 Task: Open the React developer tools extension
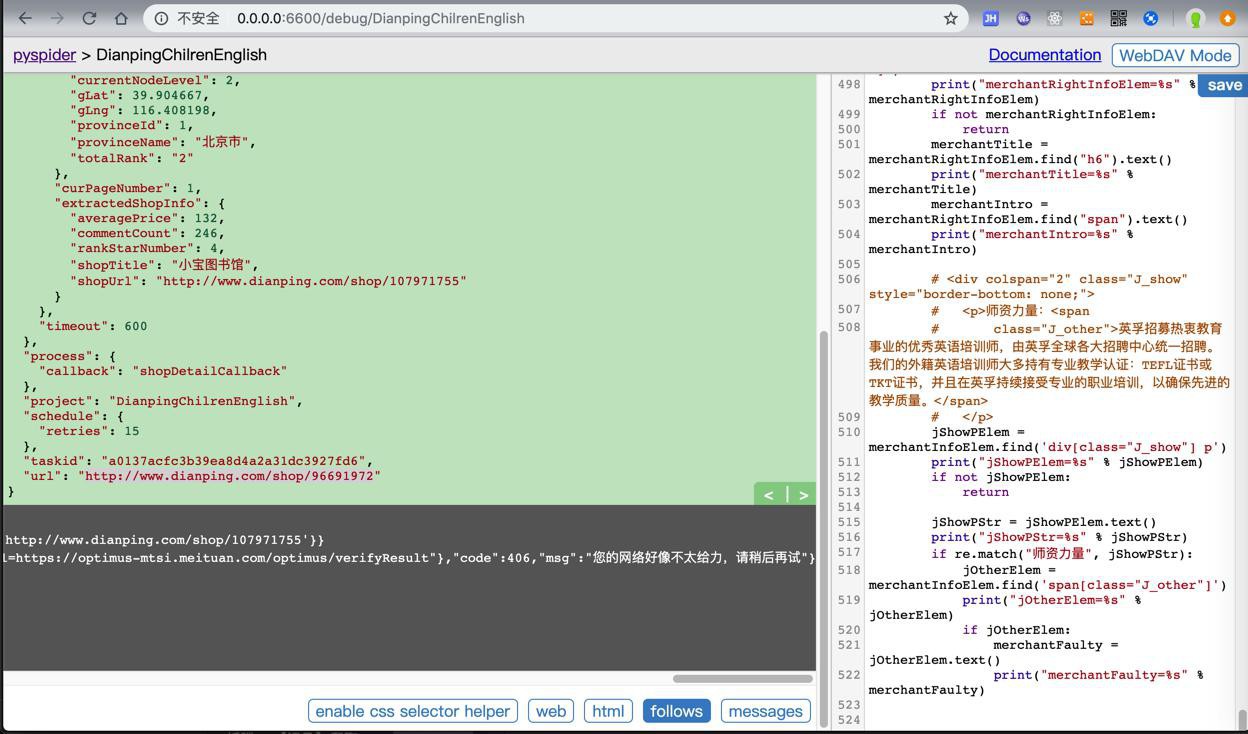1055,18
